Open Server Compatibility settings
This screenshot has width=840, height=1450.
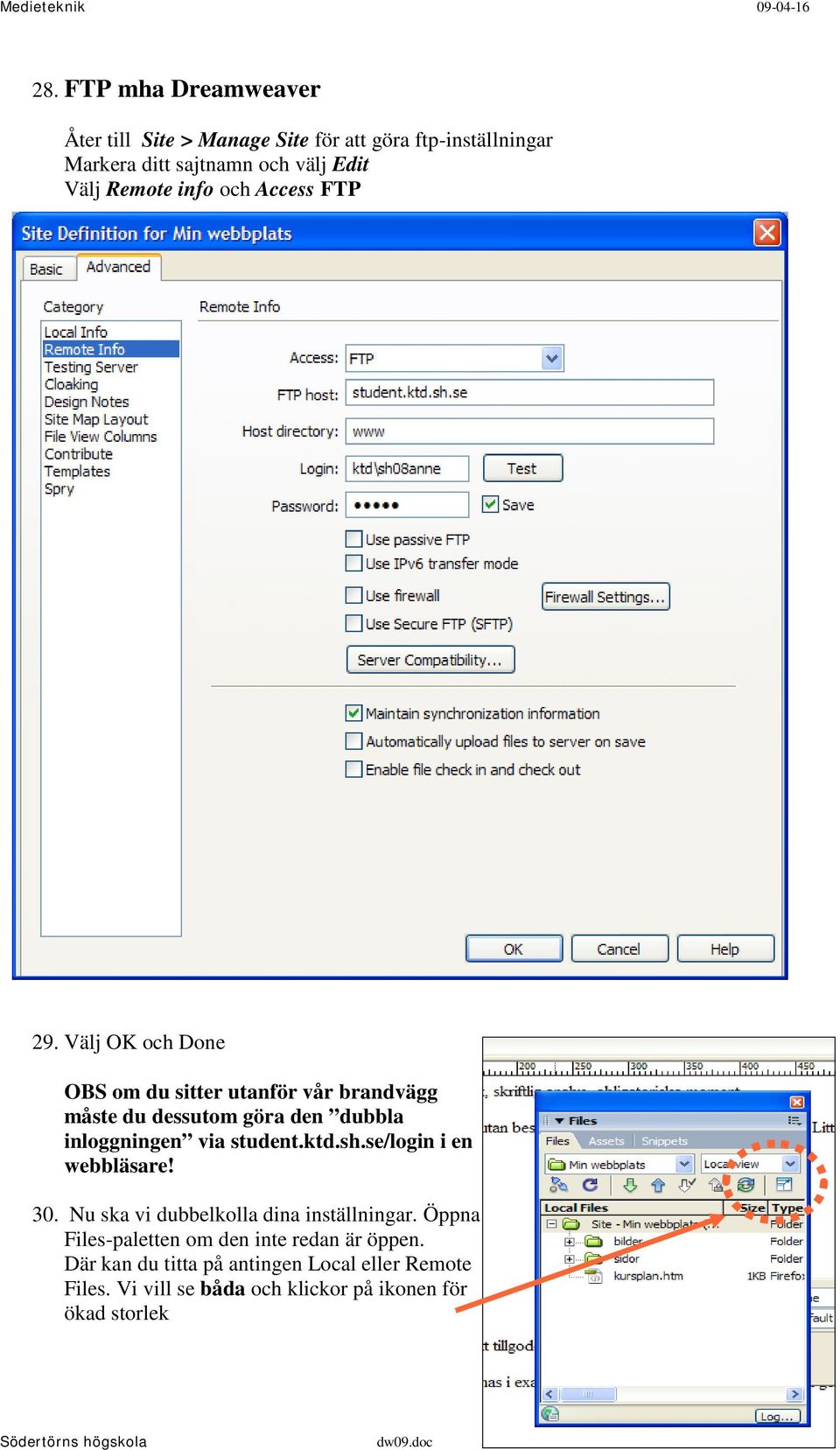tap(430, 660)
